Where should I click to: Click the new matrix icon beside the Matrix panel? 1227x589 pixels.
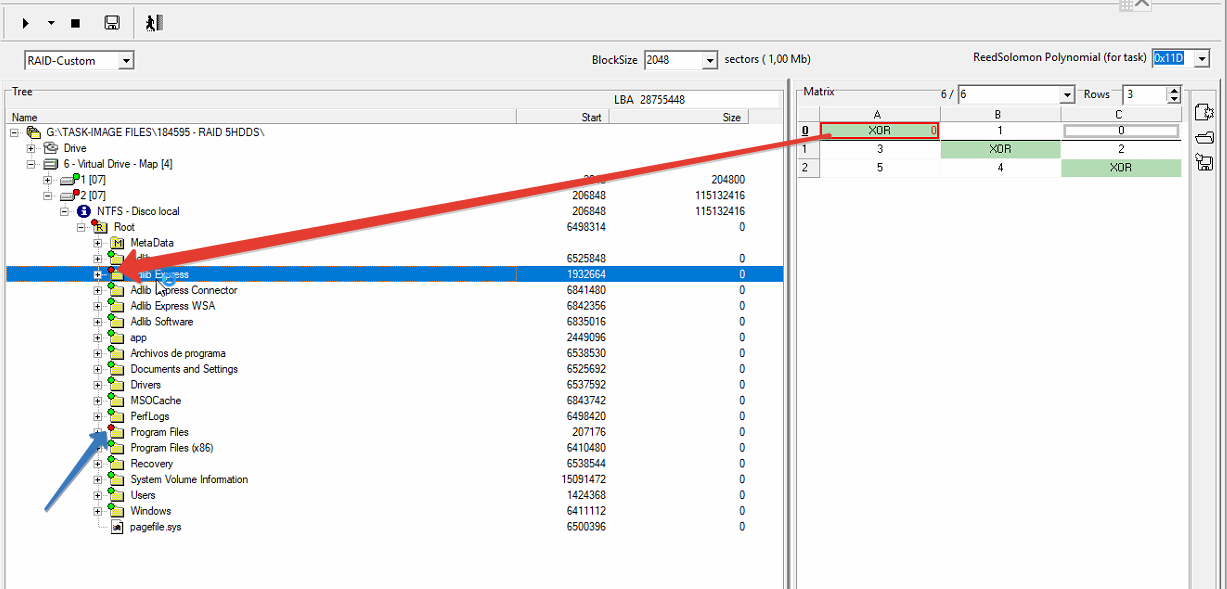pos(1204,112)
